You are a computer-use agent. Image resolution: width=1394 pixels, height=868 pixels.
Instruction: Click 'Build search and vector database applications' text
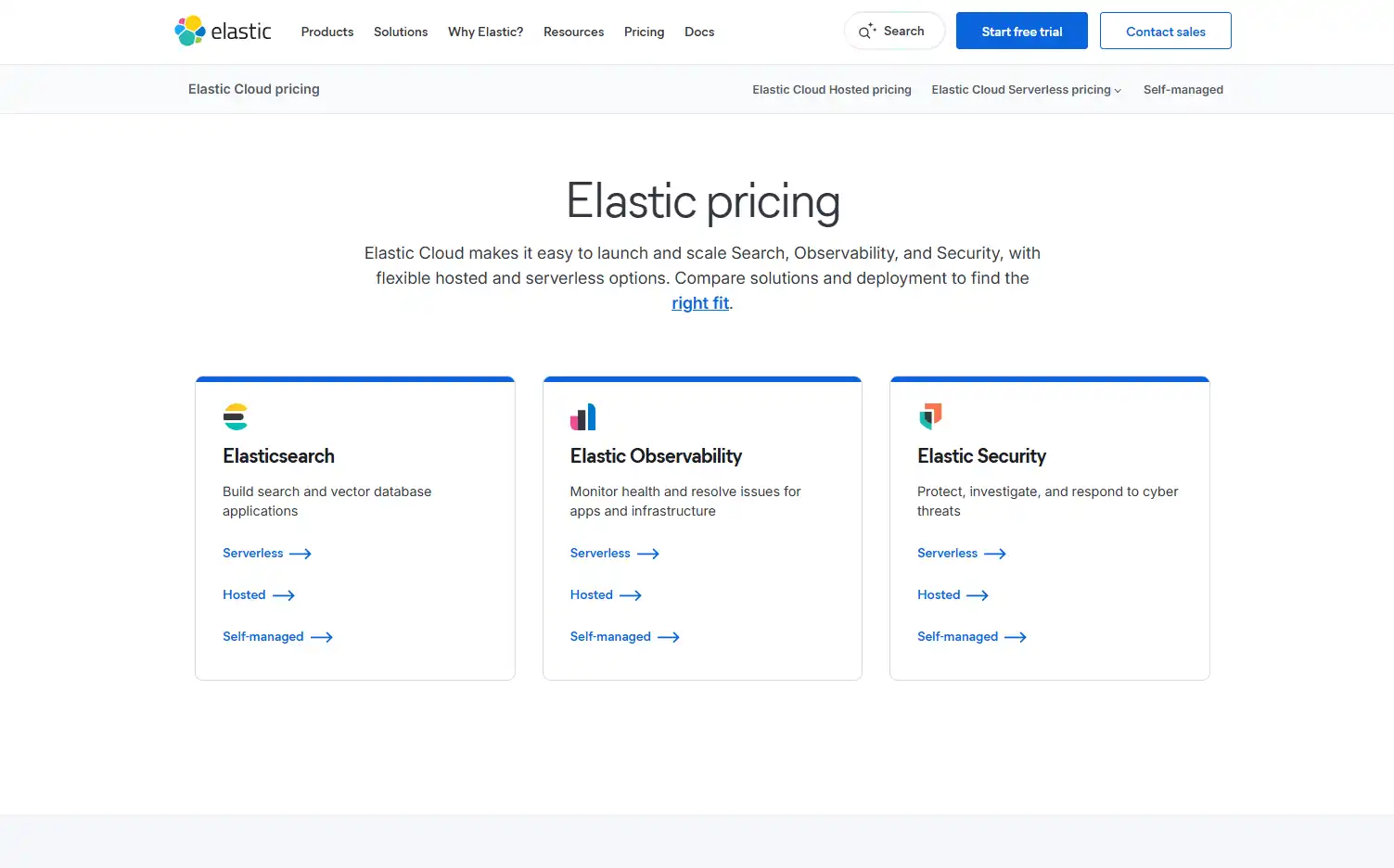pyautogui.click(x=327, y=502)
